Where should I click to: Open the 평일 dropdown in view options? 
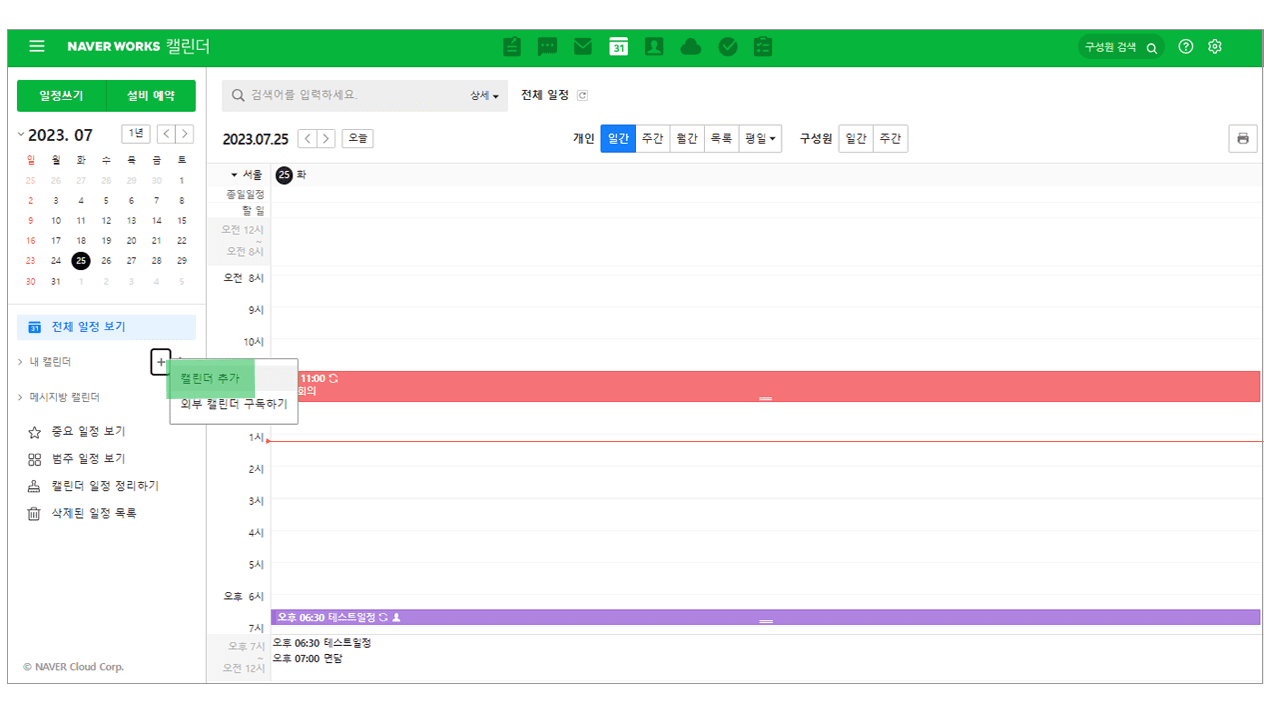(760, 139)
